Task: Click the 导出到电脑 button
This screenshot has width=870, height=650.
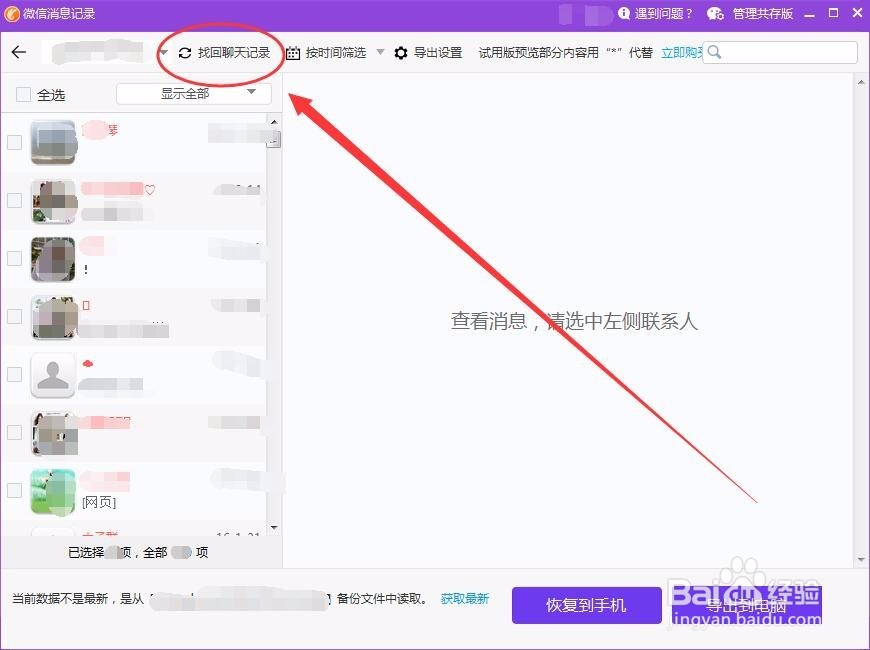Action: coord(746,605)
